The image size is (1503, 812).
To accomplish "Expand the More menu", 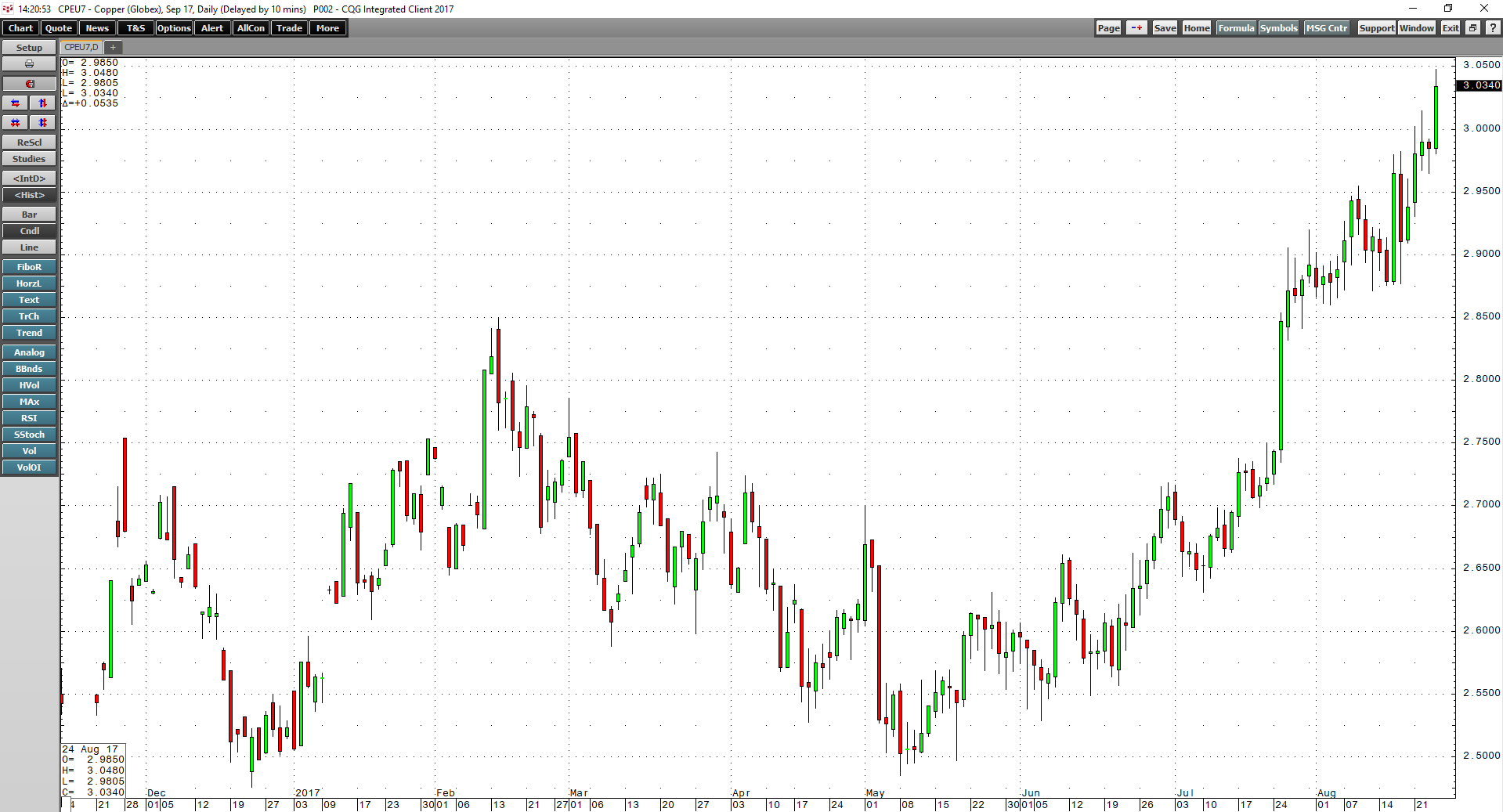I will pos(327,28).
